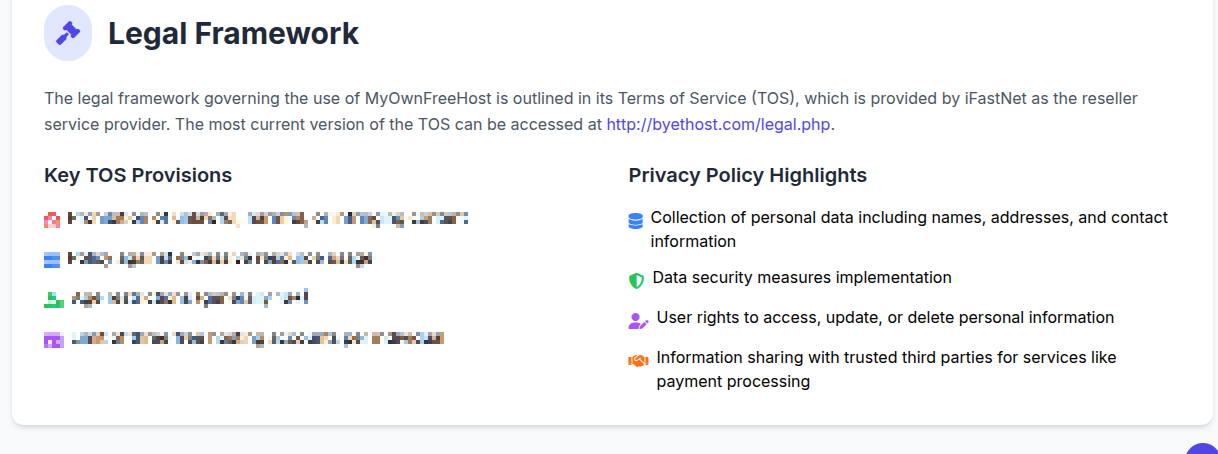Screen dimensions: 1218x454
Task: Click the blue database icon for data collection
Action: [x=636, y=221]
